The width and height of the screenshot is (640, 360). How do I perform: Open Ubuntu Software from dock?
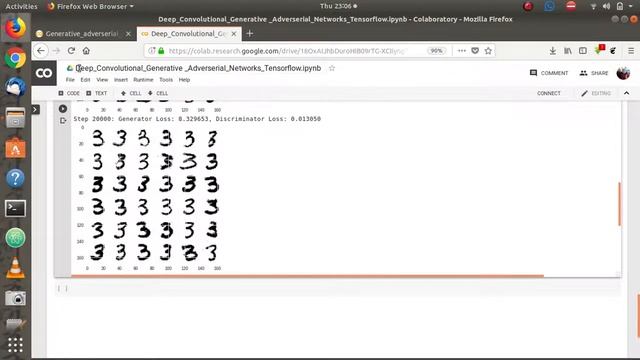(16, 148)
